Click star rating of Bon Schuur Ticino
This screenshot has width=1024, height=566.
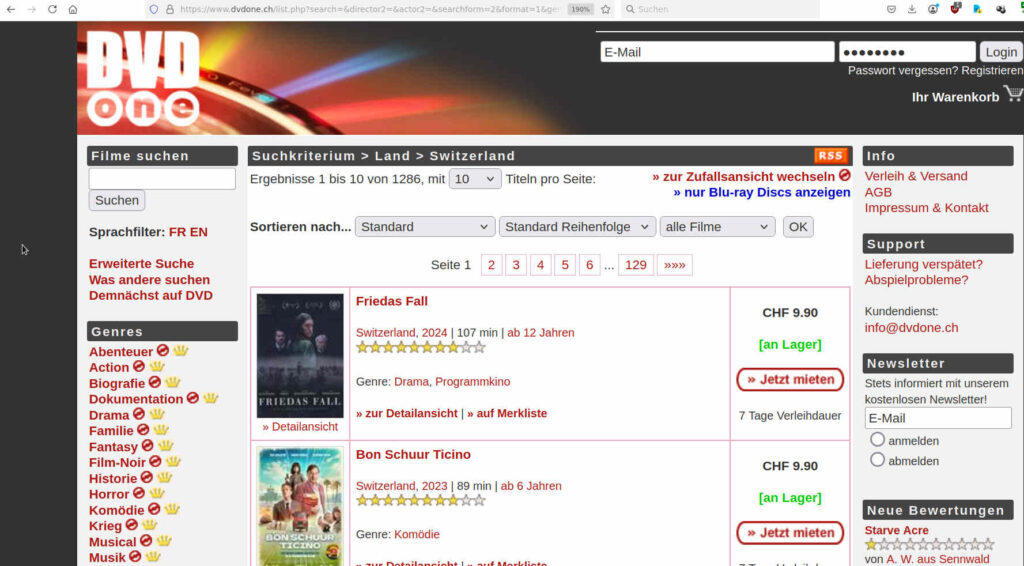pyautogui.click(x=421, y=501)
